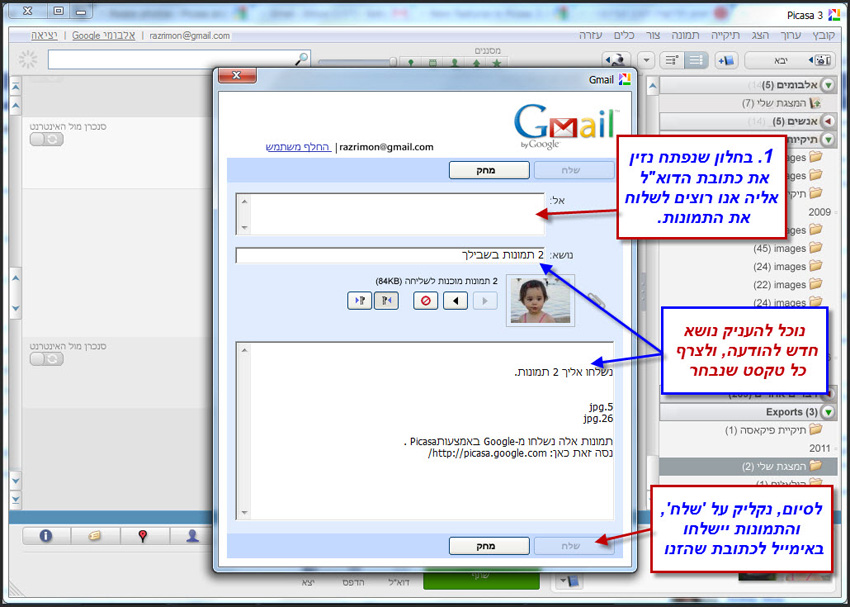This screenshot has width=850, height=607.
Task: Click the bottom מחק button in the Gmail dialog
Action: coord(489,546)
